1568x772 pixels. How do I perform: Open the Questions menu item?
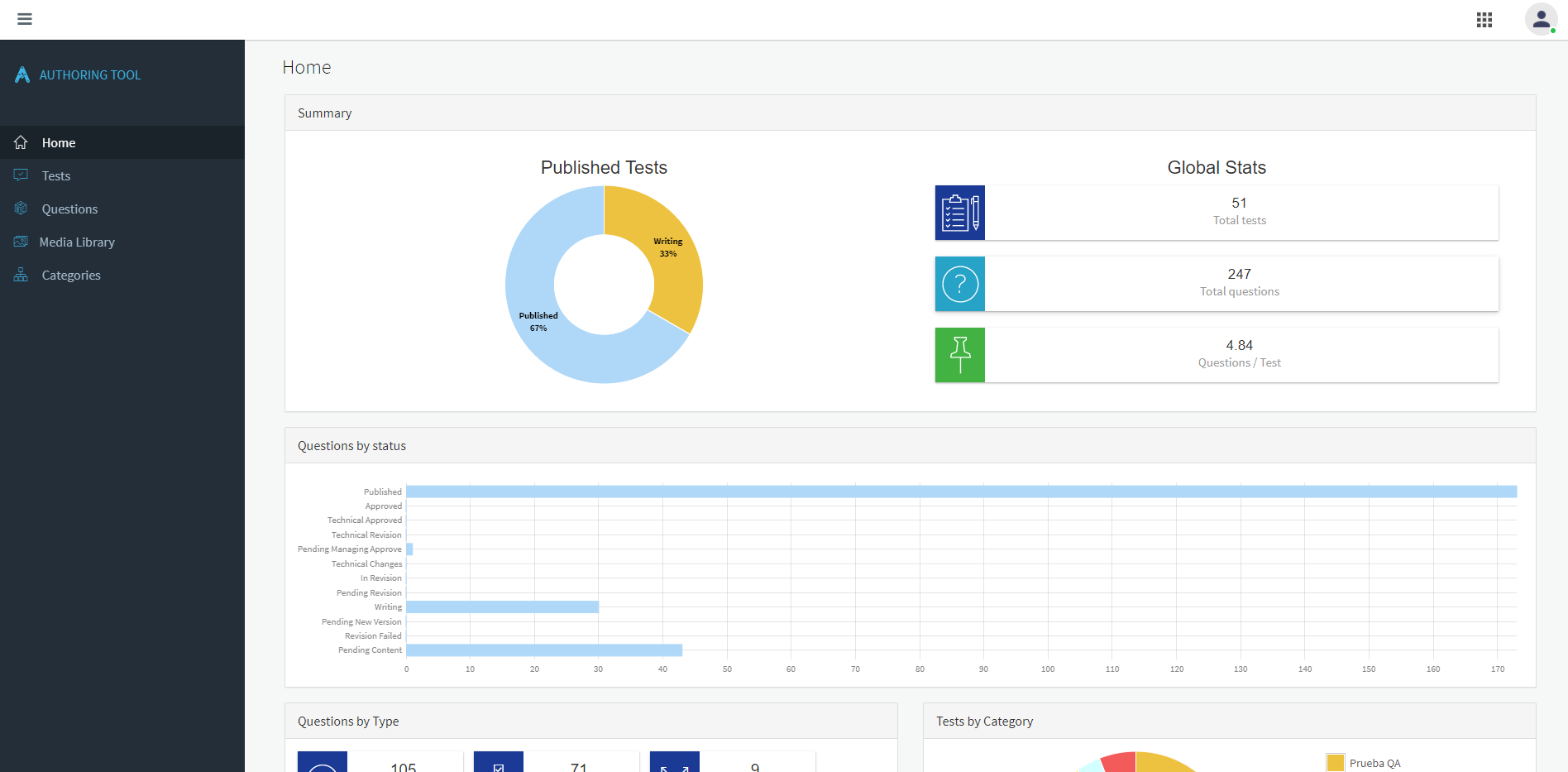122,209
